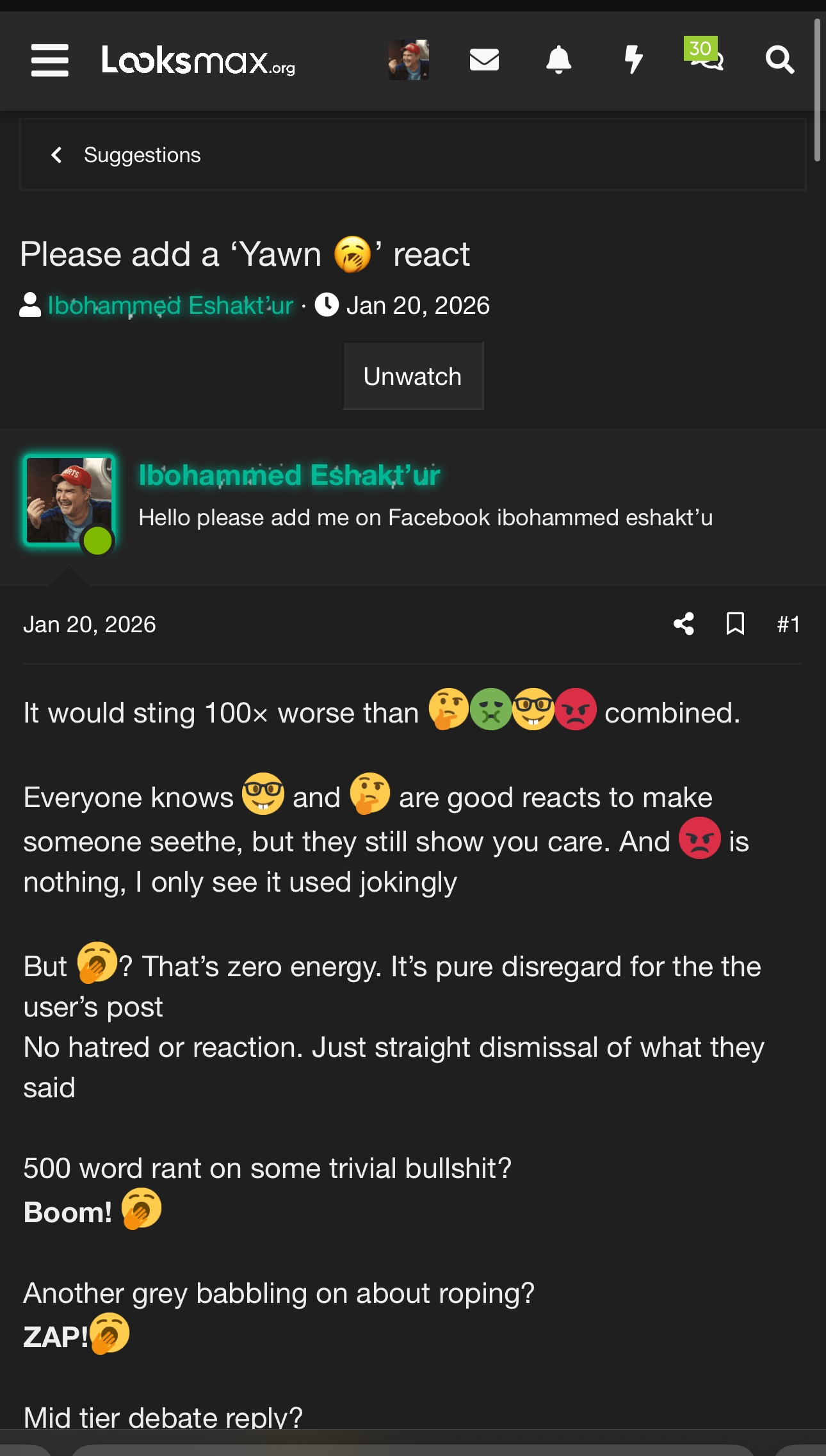Bookmark the first post
The image size is (826, 1456).
click(x=735, y=624)
